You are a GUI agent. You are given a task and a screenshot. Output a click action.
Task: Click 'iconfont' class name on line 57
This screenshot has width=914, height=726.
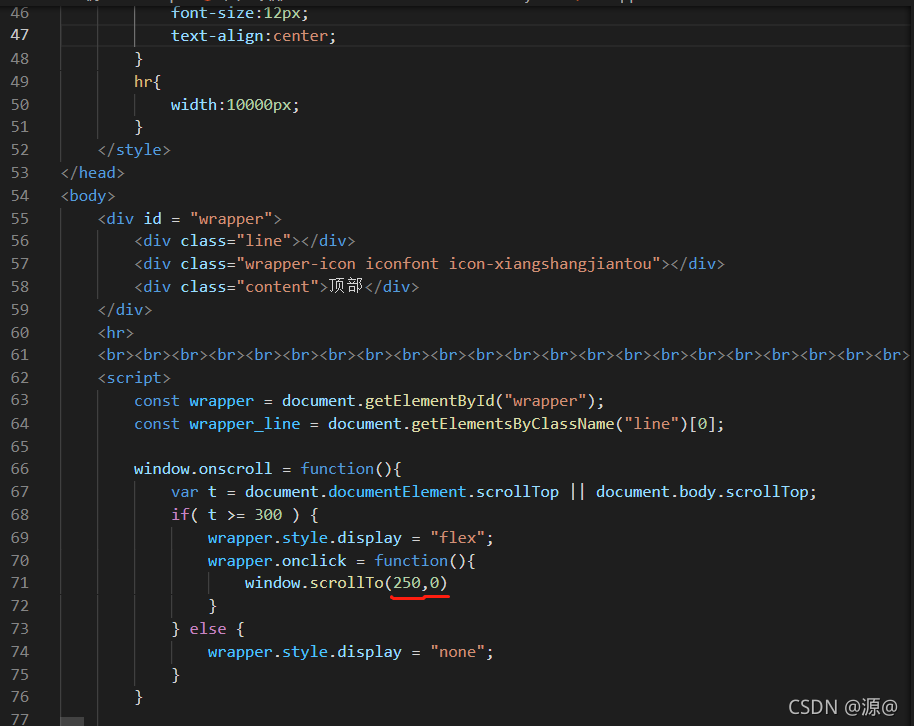click(x=402, y=264)
